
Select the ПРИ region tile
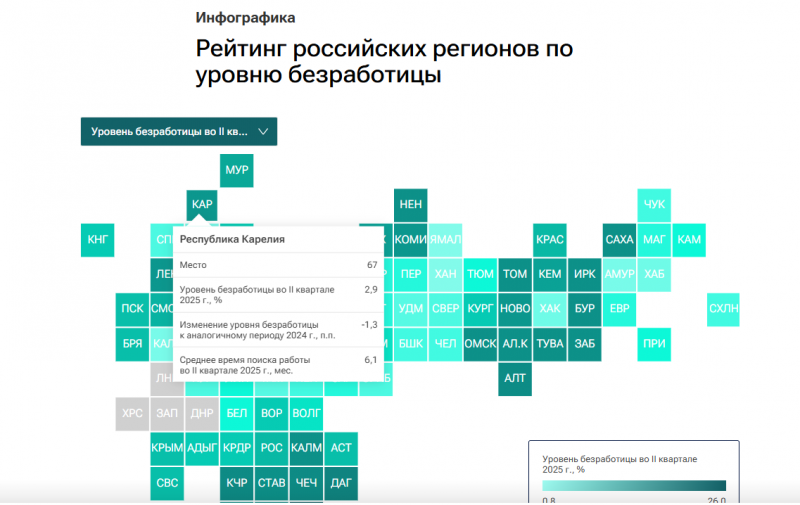pos(654,343)
